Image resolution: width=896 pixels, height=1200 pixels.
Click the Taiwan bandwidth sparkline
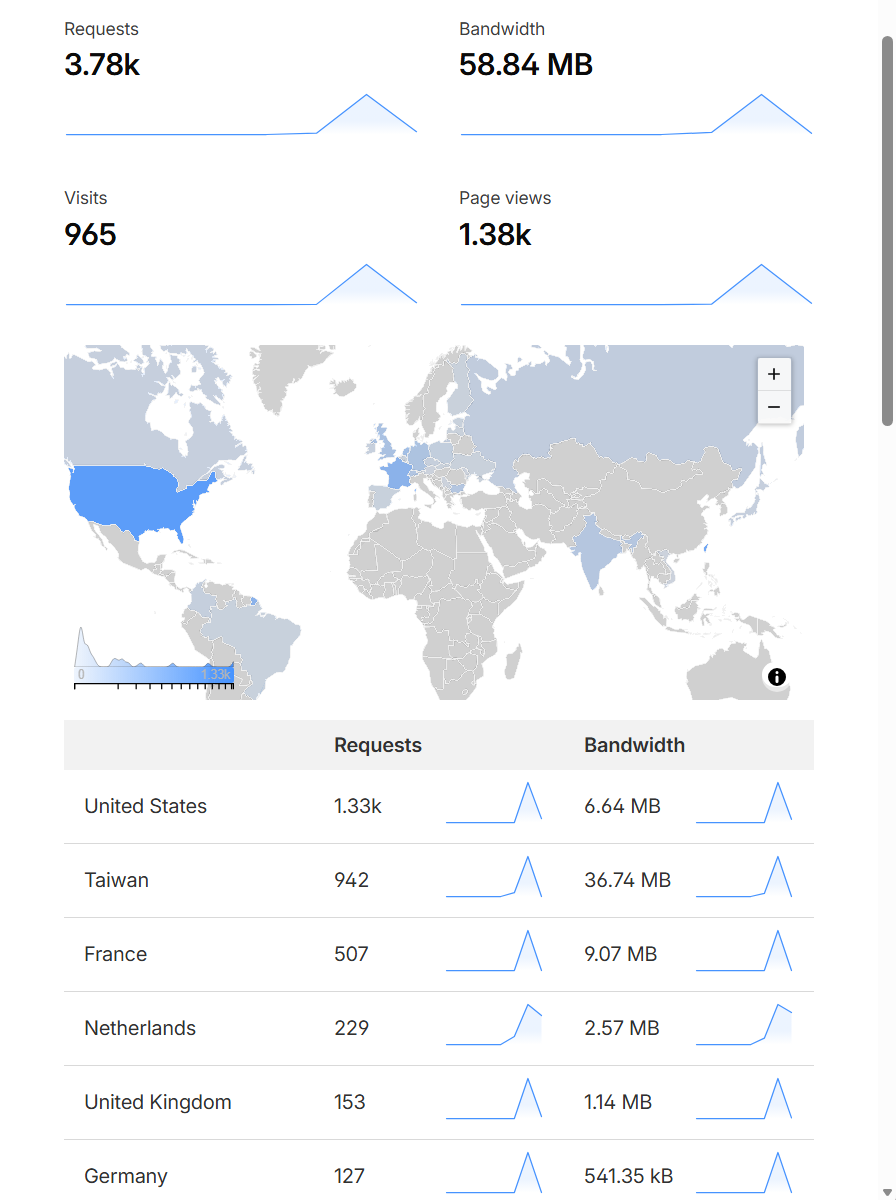pyautogui.click(x=744, y=877)
